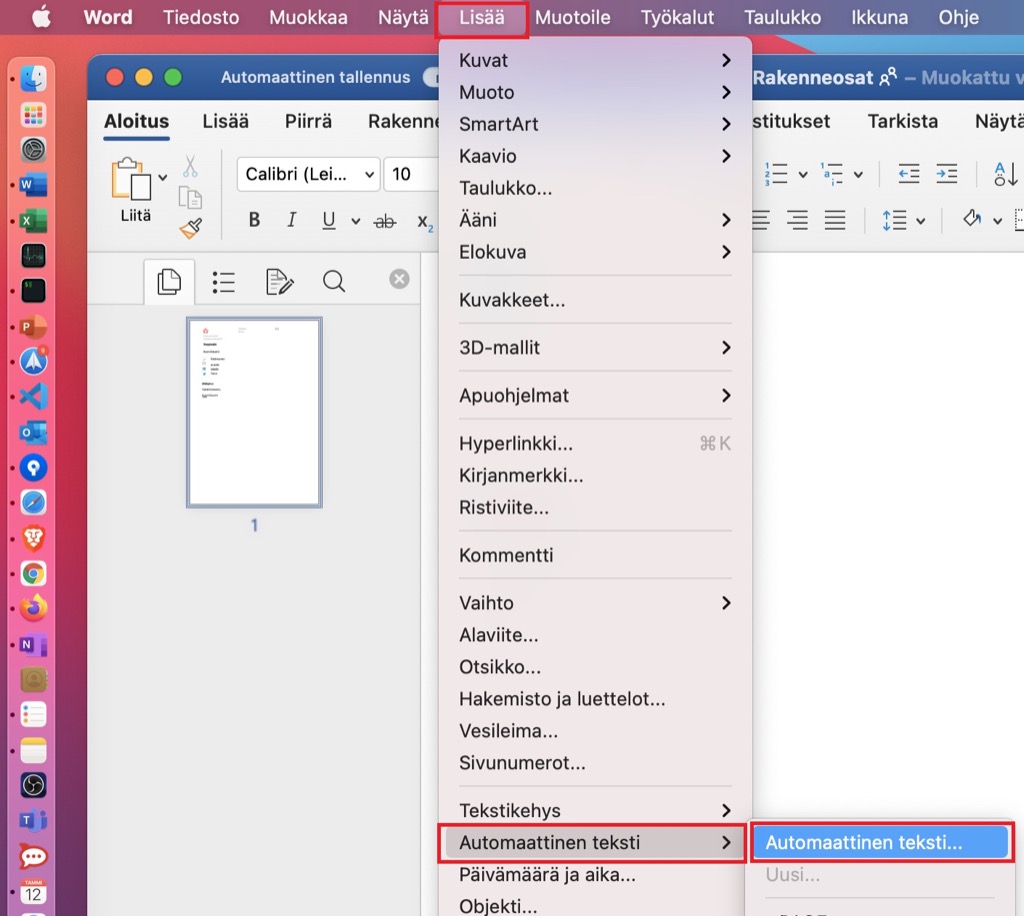This screenshot has width=1024, height=916.
Task: Switch to the Aloitus ribbon tab
Action: coord(136,121)
